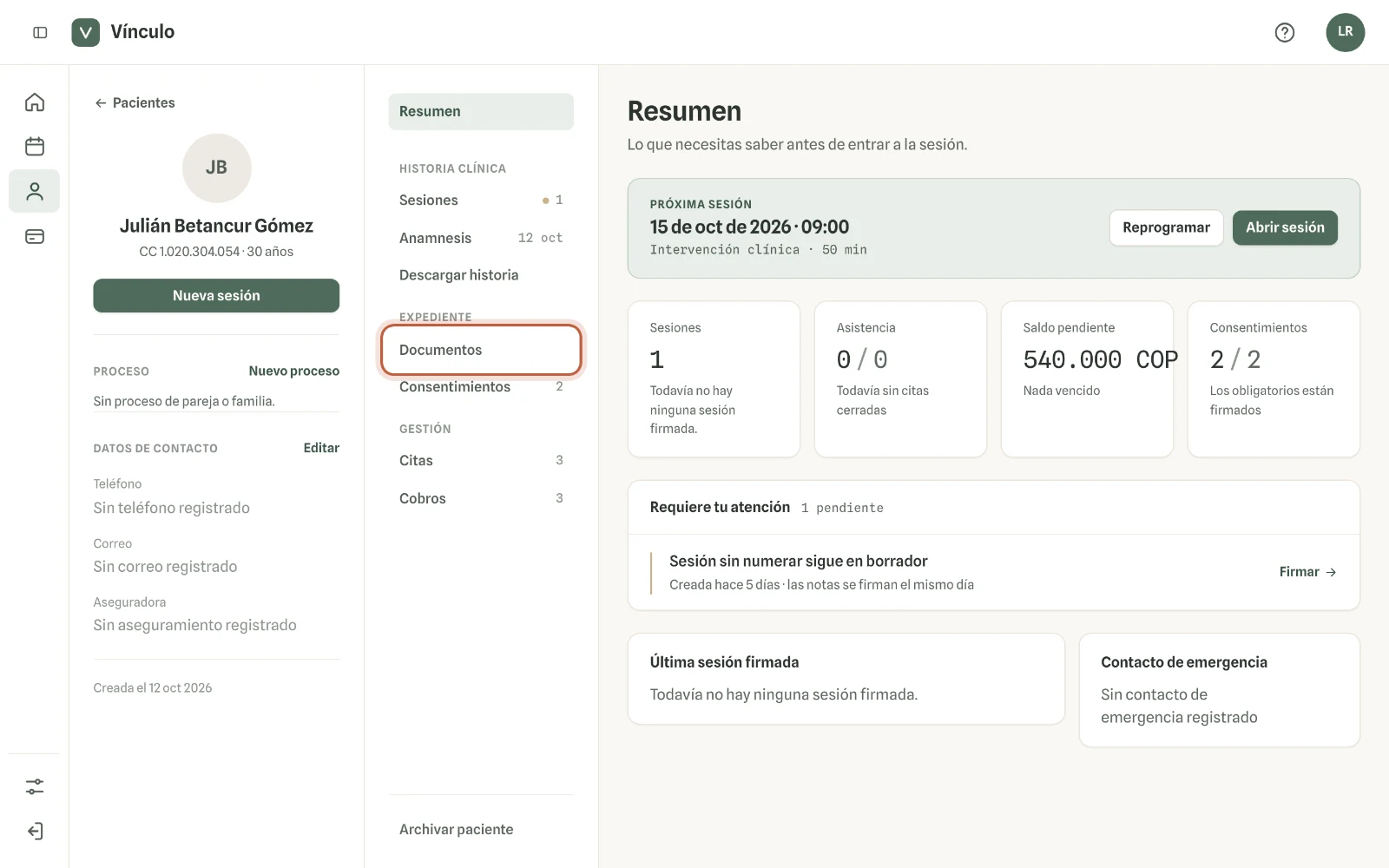The image size is (1389, 868).
Task: Click 'Sin aseguramiento registrado' text
Action: click(195, 625)
